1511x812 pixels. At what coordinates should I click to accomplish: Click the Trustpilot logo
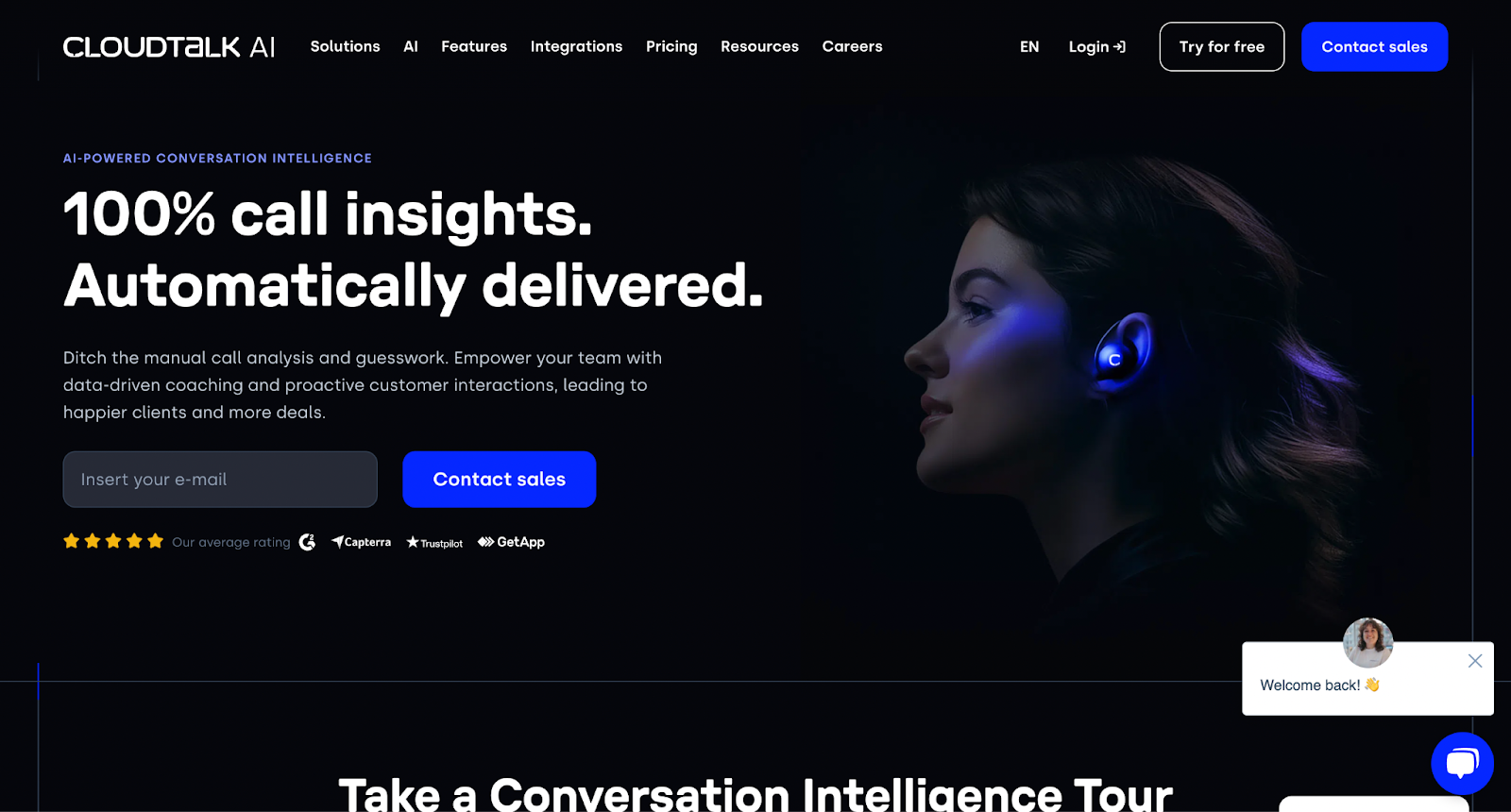[x=434, y=543]
